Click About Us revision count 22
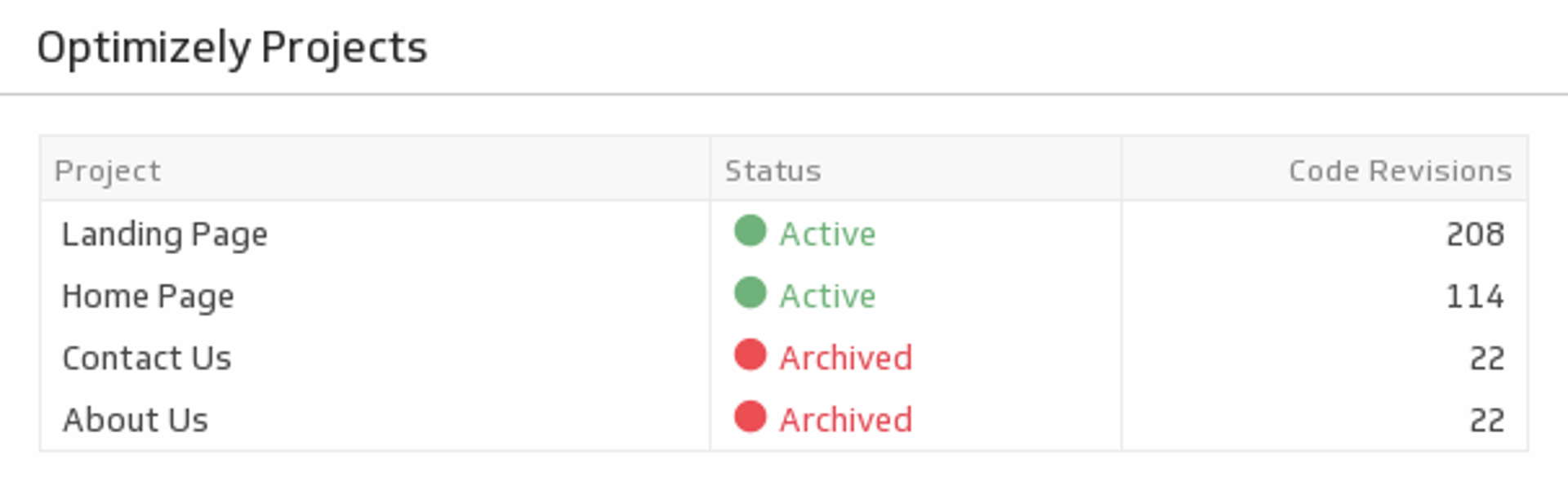Screen dimensions: 1568x491 [x=1486, y=420]
